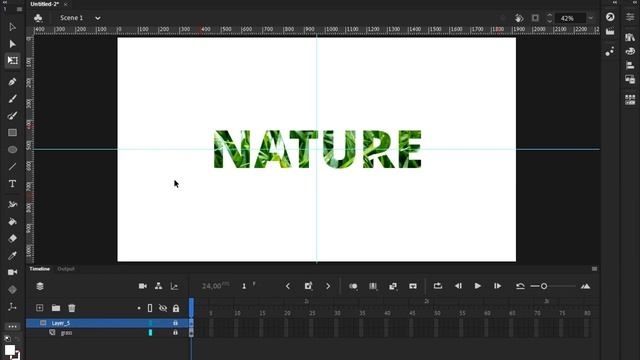Open the Edit Toolbar three-dots menu
This screenshot has height=360, width=640.
(x=12, y=327)
